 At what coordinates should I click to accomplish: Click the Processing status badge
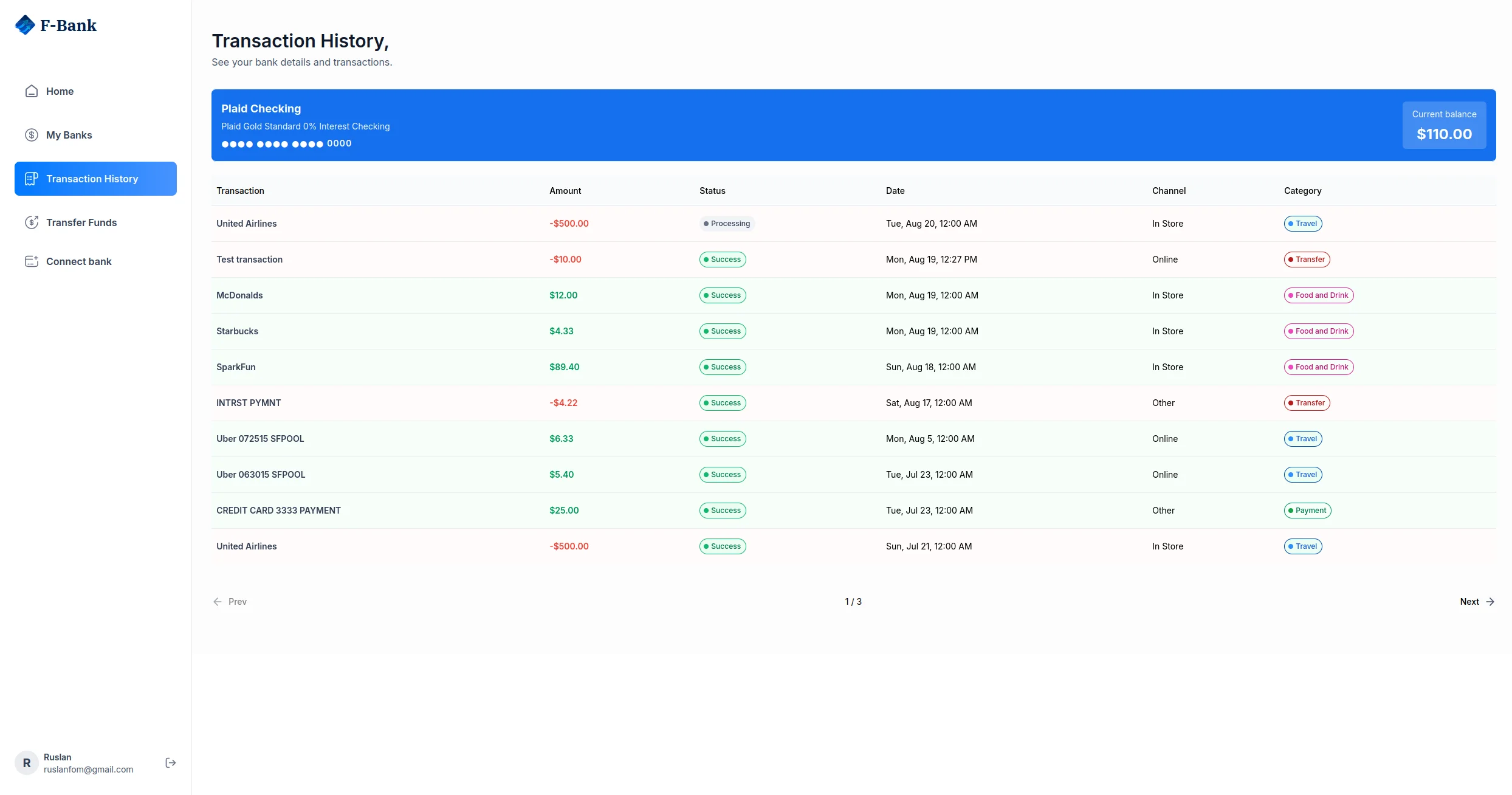(727, 224)
